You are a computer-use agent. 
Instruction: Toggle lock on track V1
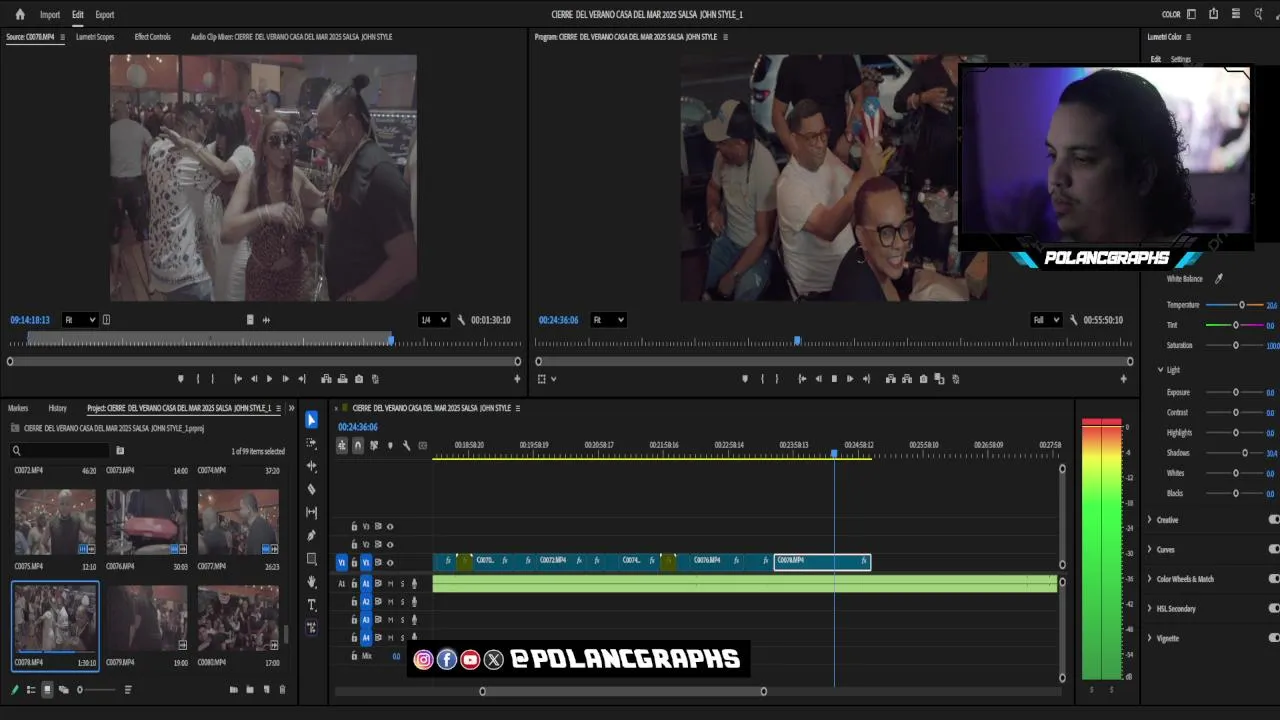[x=354, y=563]
